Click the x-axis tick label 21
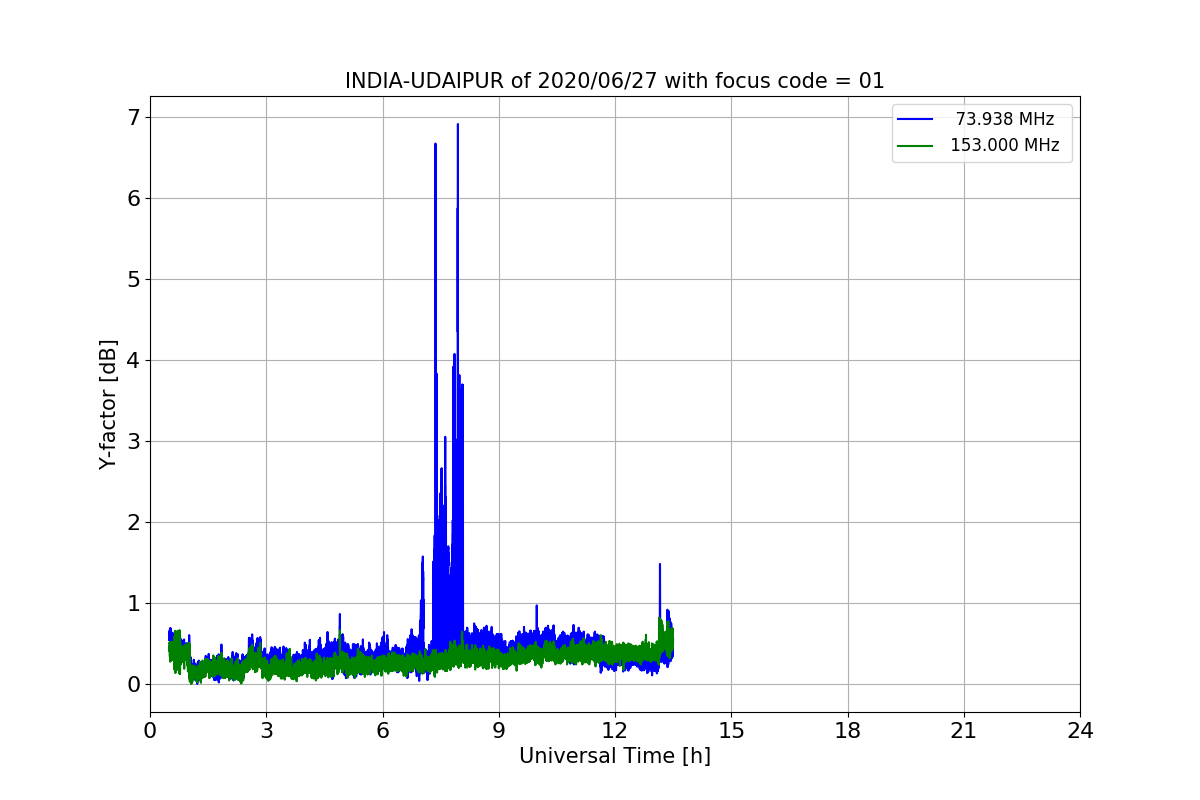Viewport: 1200px width, 800px height. pos(964,731)
